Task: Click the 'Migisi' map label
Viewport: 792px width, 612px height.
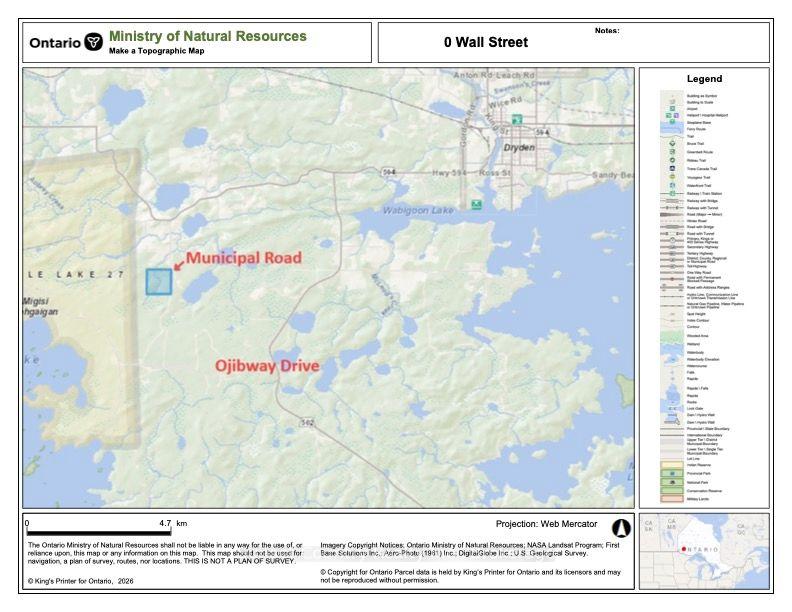Action: point(35,301)
